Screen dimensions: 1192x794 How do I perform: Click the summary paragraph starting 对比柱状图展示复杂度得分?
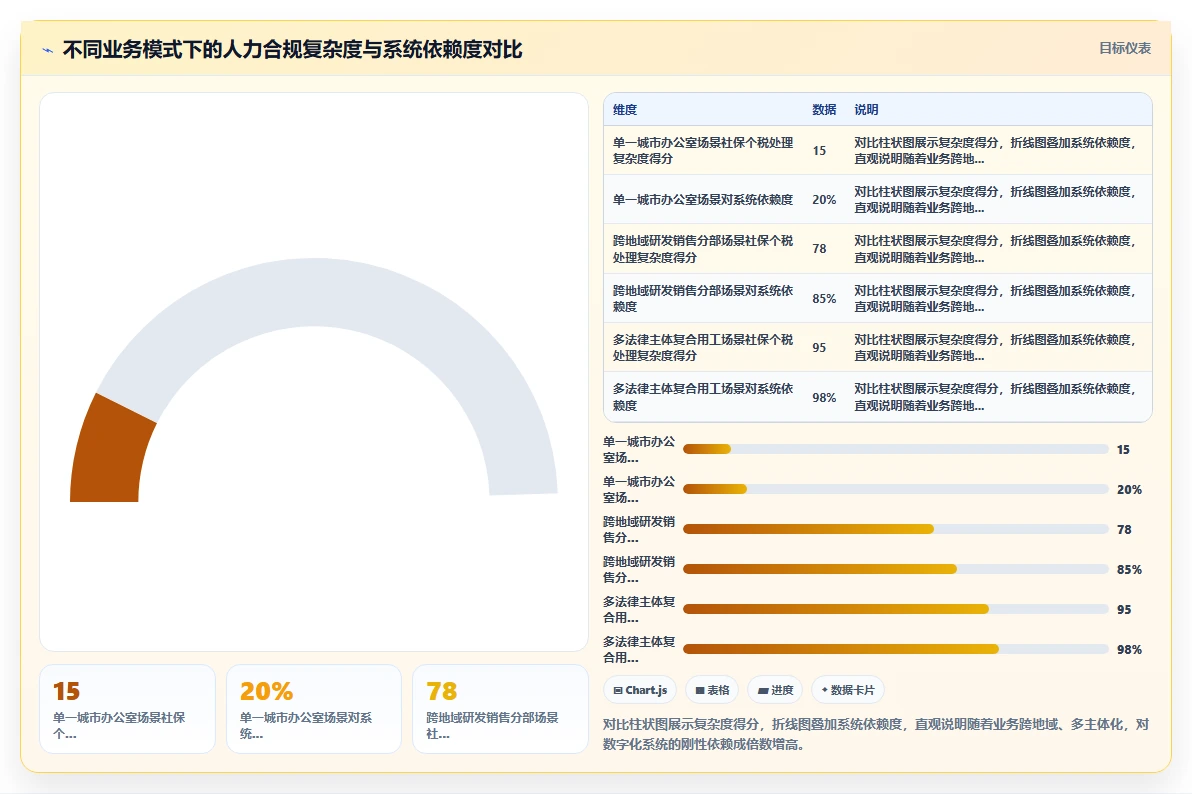876,734
